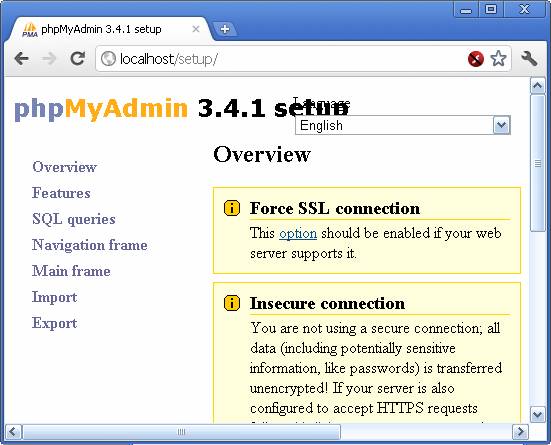Screen dimensions: 551x445
Task: Reload the page with the refresh icon
Action: click(77, 58)
